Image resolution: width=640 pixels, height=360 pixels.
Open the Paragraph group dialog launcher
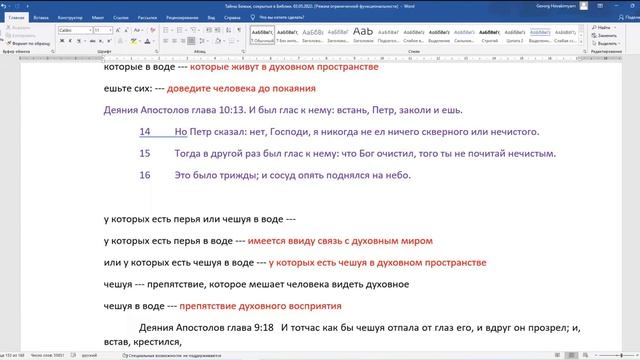pos(243,52)
